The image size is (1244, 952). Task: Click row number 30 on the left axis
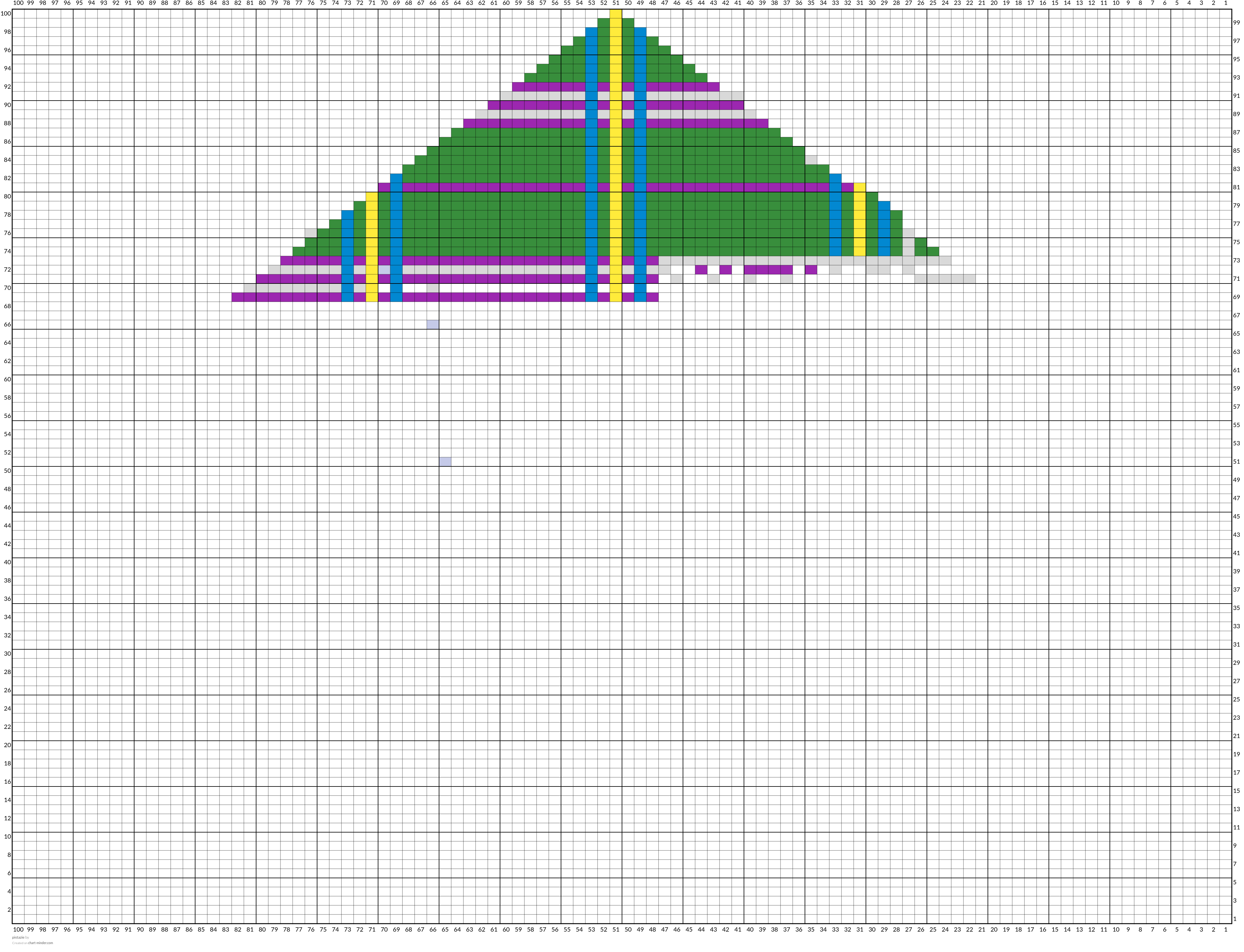(7, 653)
